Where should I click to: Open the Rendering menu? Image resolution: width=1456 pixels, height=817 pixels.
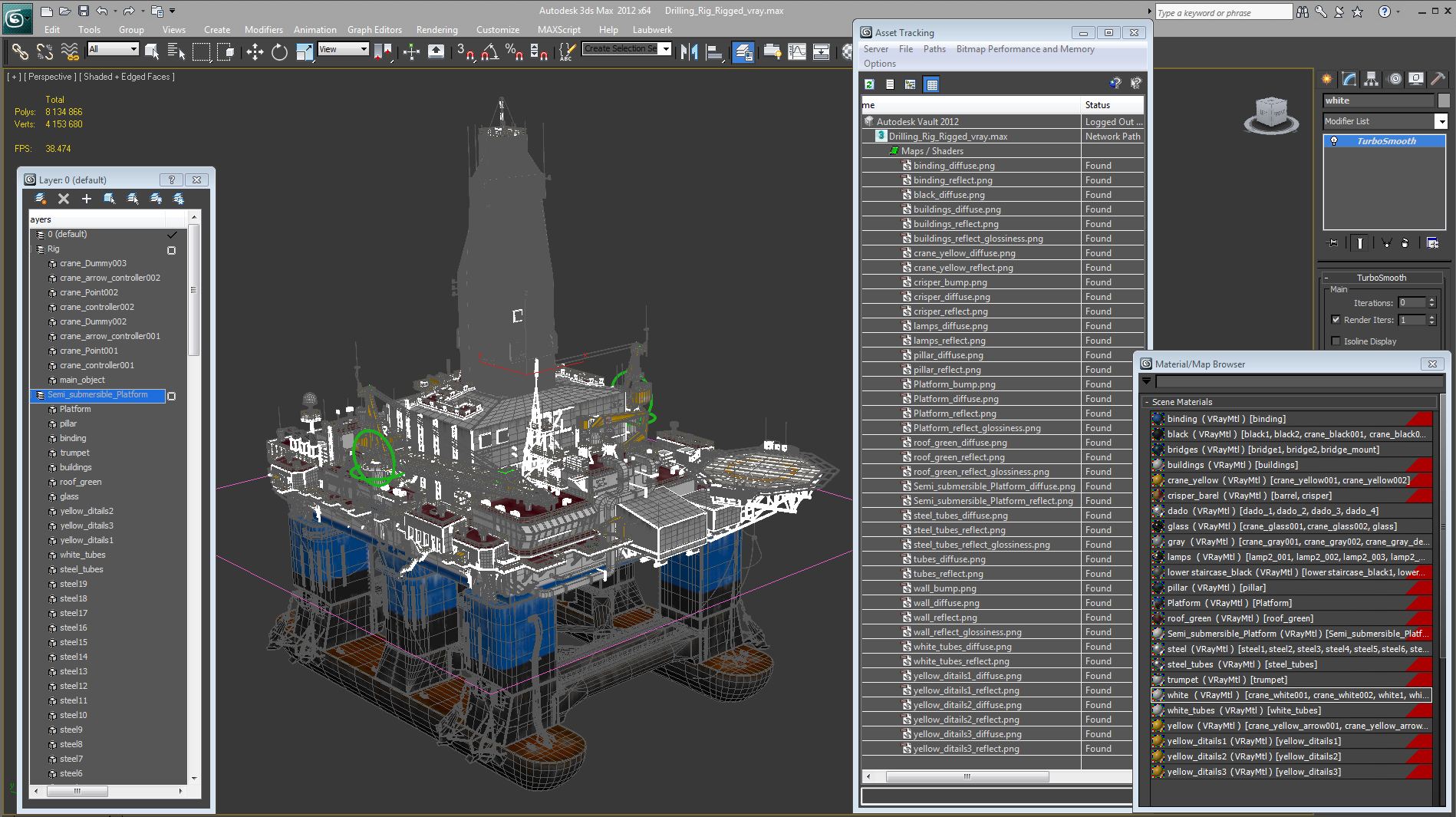pyautogui.click(x=436, y=30)
